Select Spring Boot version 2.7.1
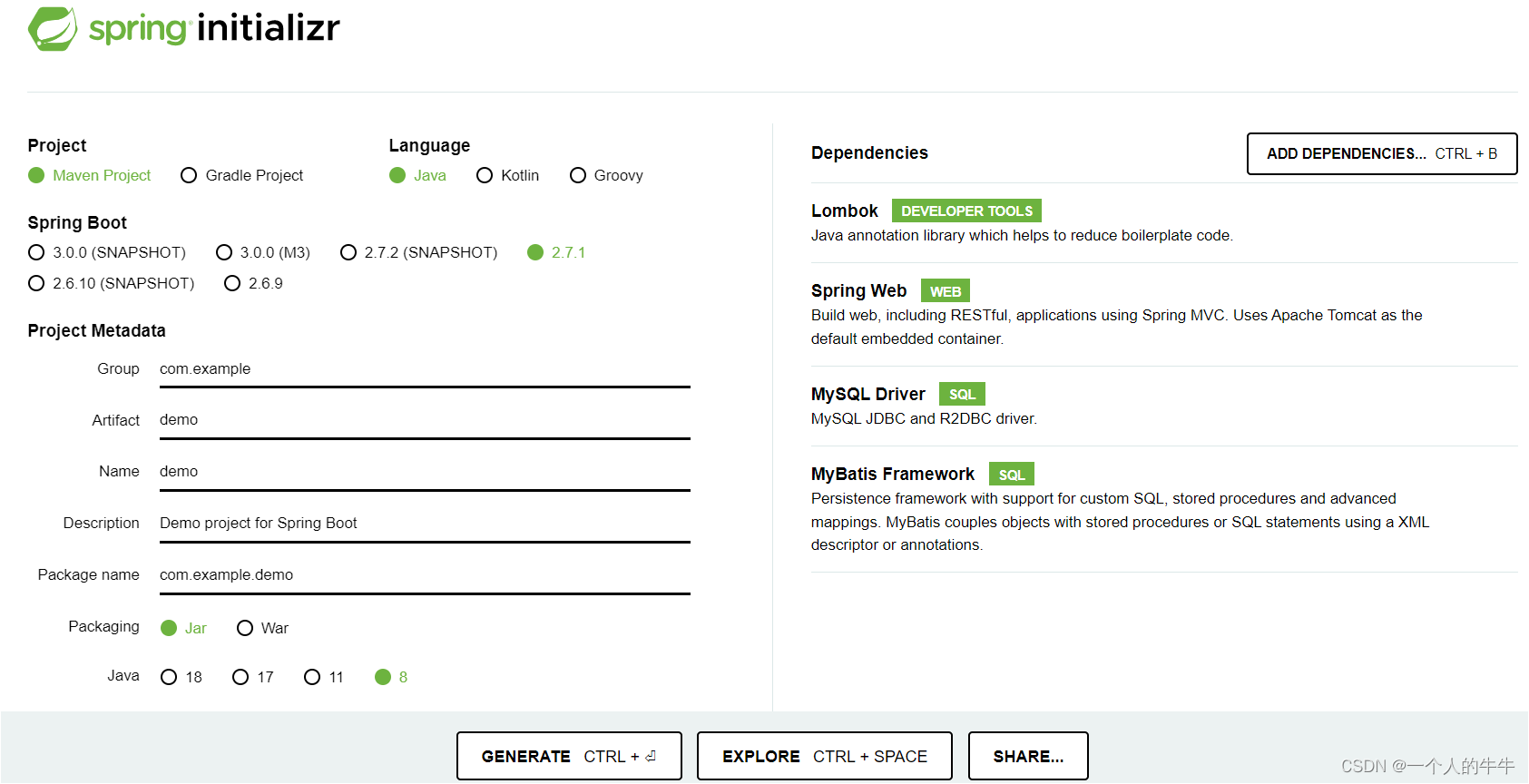The image size is (1529, 784). (556, 252)
